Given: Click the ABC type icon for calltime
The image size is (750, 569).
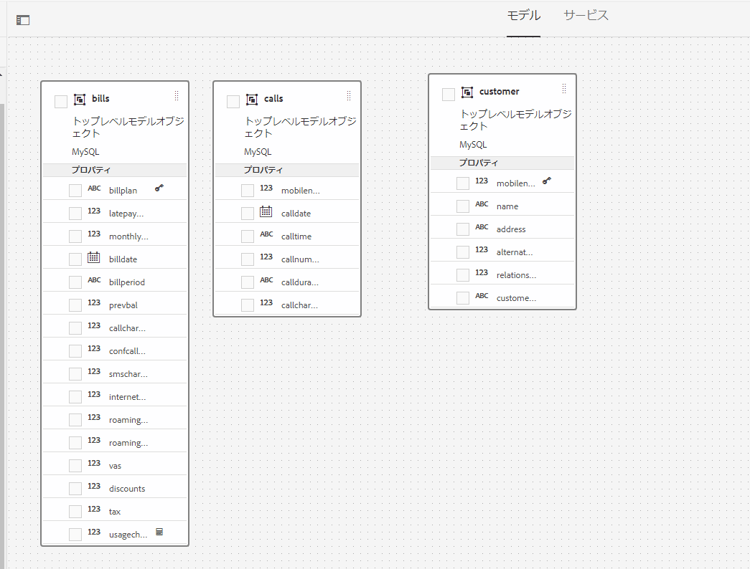Looking at the screenshot, I should coord(266,234).
